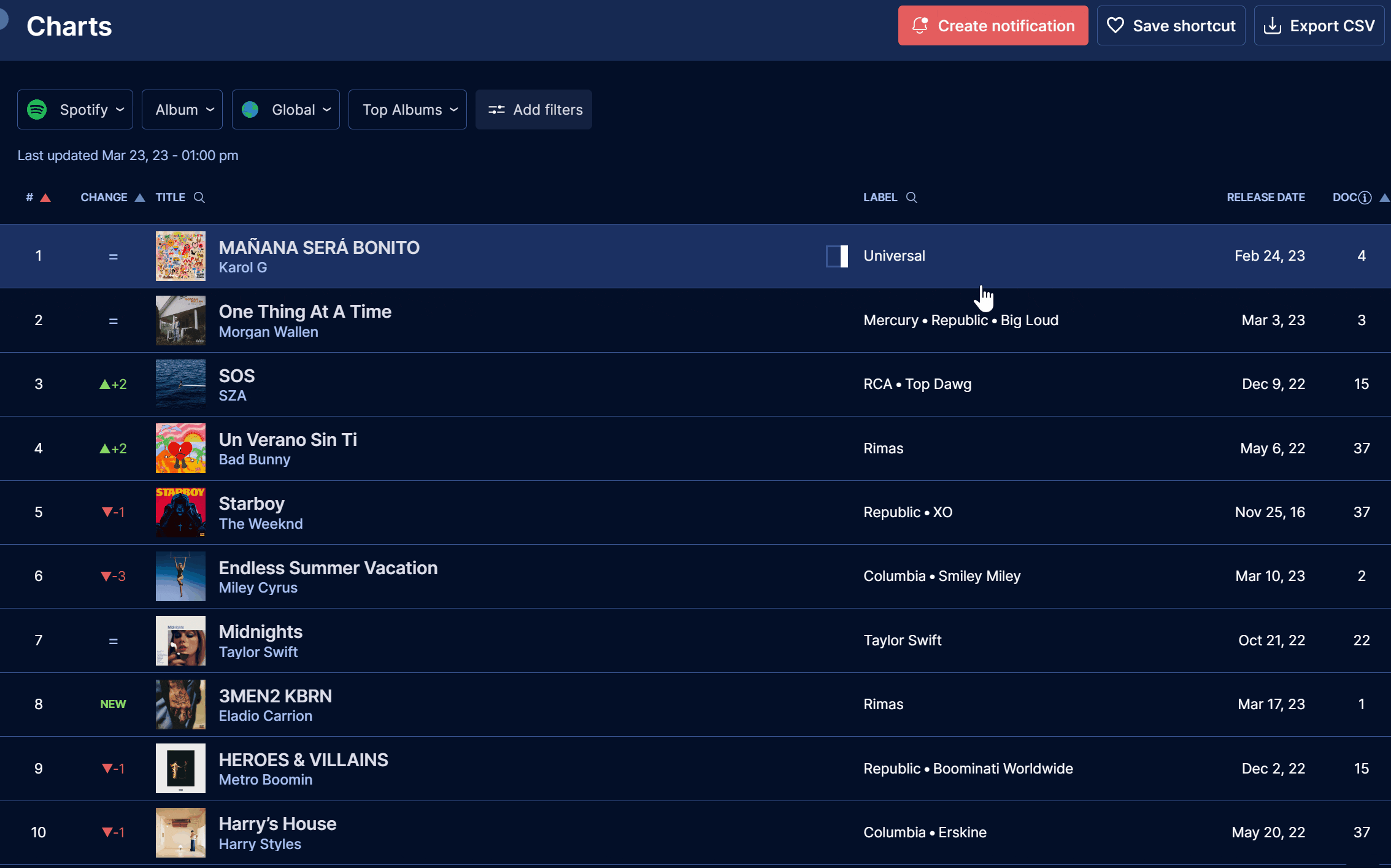
Task: Sort by RELEASE DATE column header
Action: tap(1265, 198)
